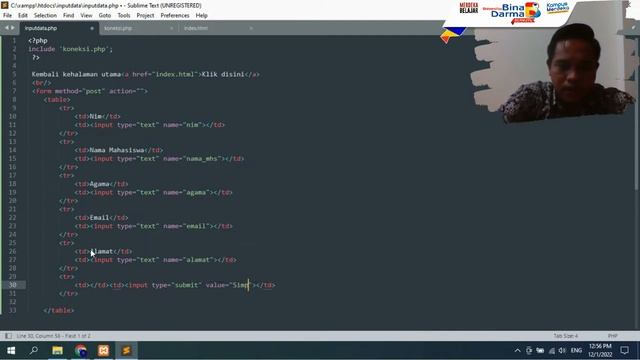This screenshot has width=640, height=360.
Task: Close the koneksi.php tab
Action: (171, 28)
